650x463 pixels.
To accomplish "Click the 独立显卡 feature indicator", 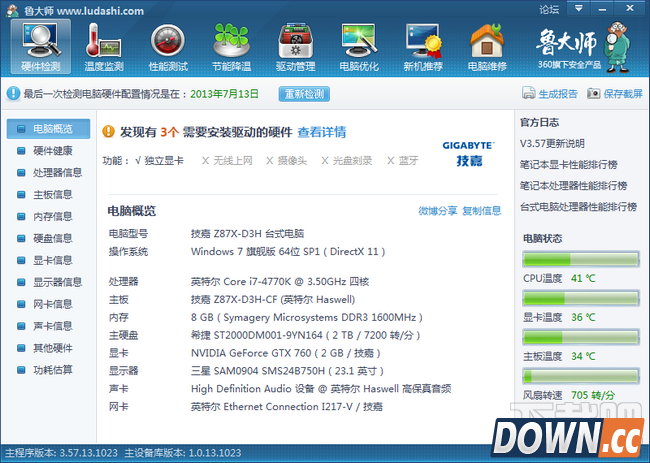I will (x=160, y=161).
